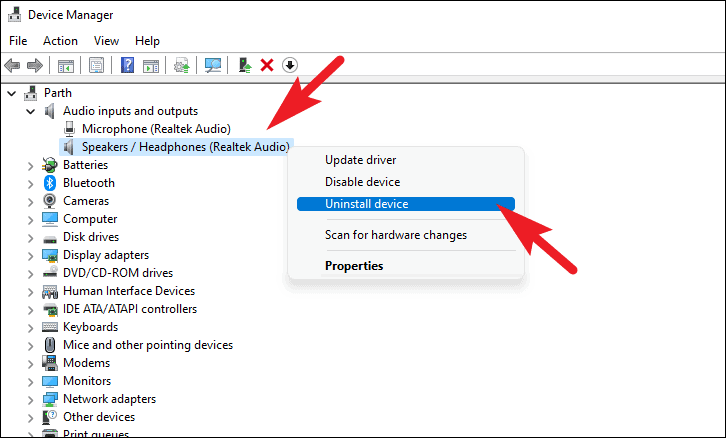Select Microphone (Realtek Audio) device text
Viewport: 726px width, 438px height.
pos(156,129)
